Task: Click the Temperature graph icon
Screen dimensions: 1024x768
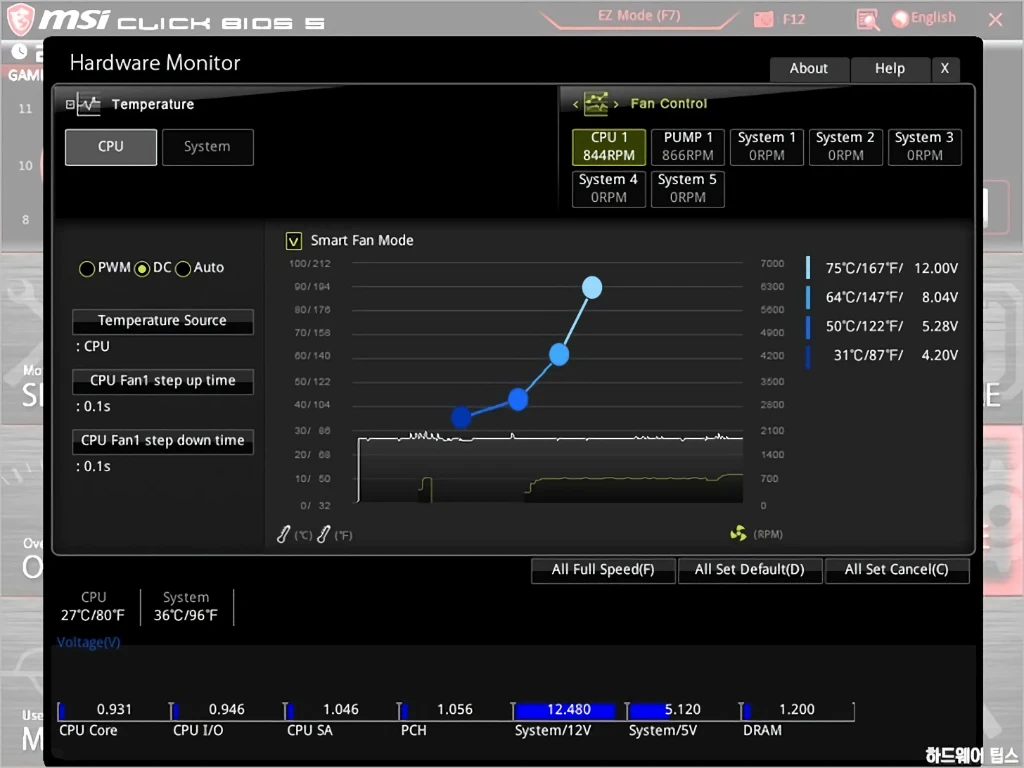Action: click(x=88, y=104)
